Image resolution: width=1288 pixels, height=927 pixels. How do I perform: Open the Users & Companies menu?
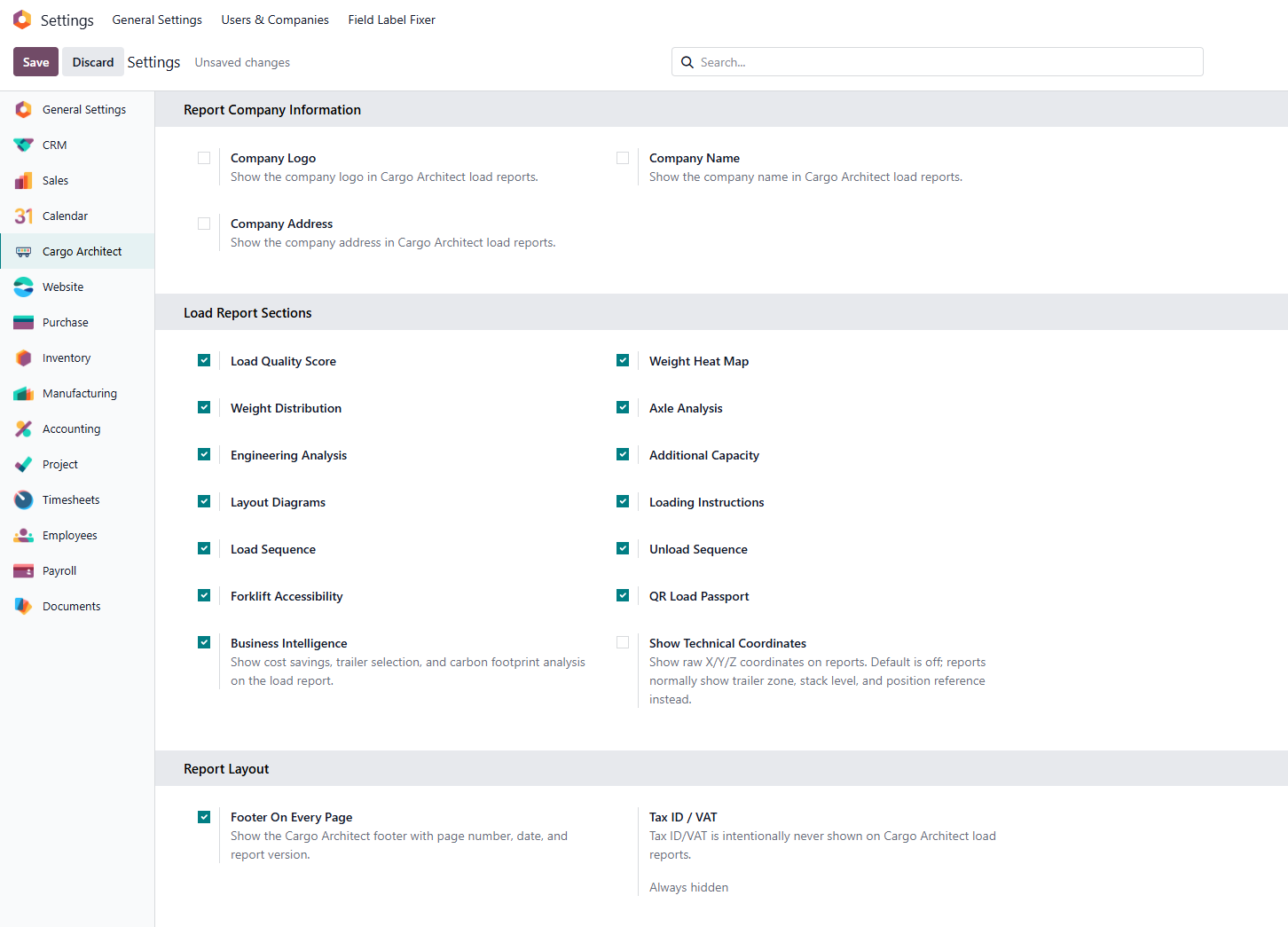click(275, 20)
